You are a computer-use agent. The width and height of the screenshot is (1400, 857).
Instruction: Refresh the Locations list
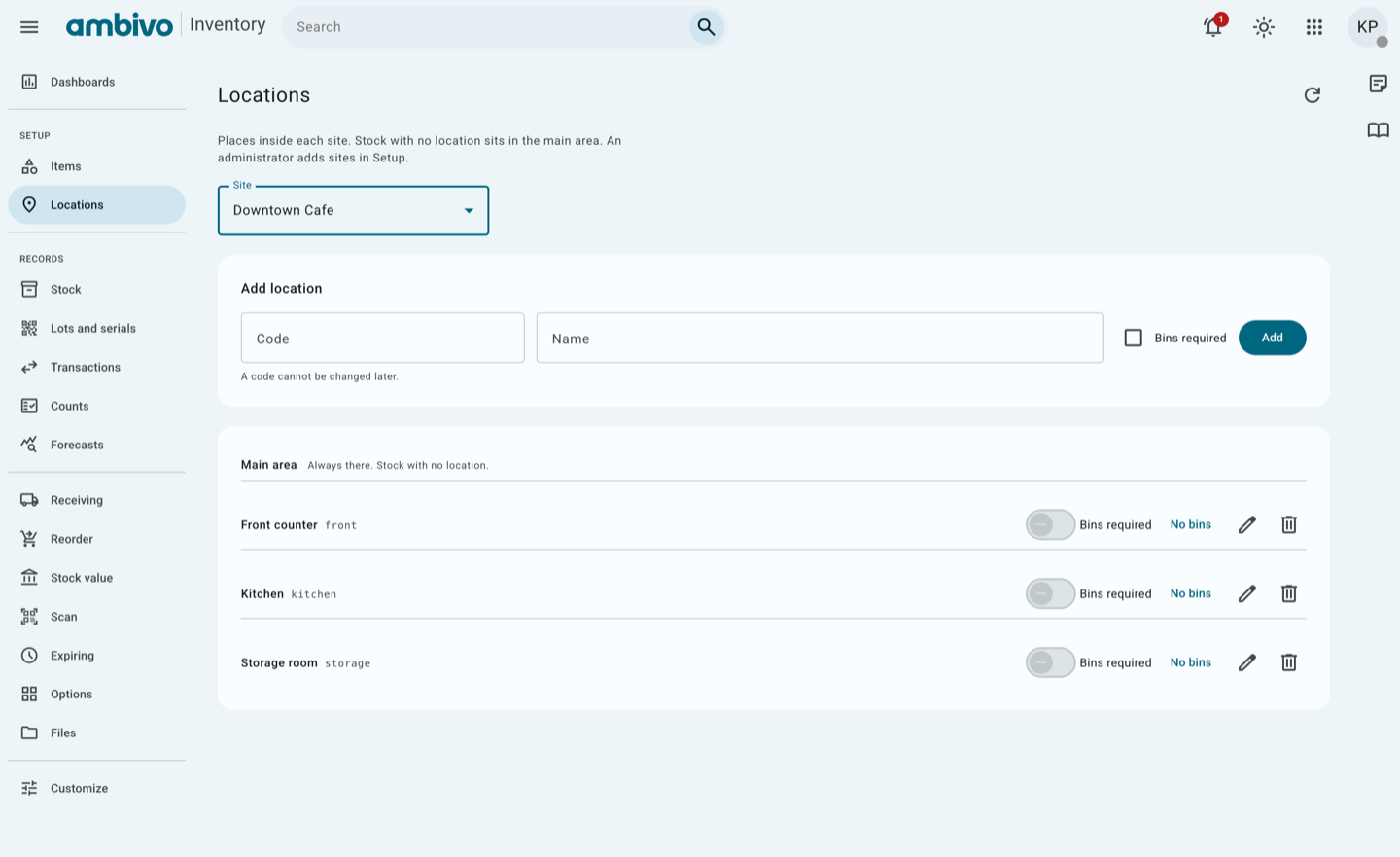point(1312,95)
